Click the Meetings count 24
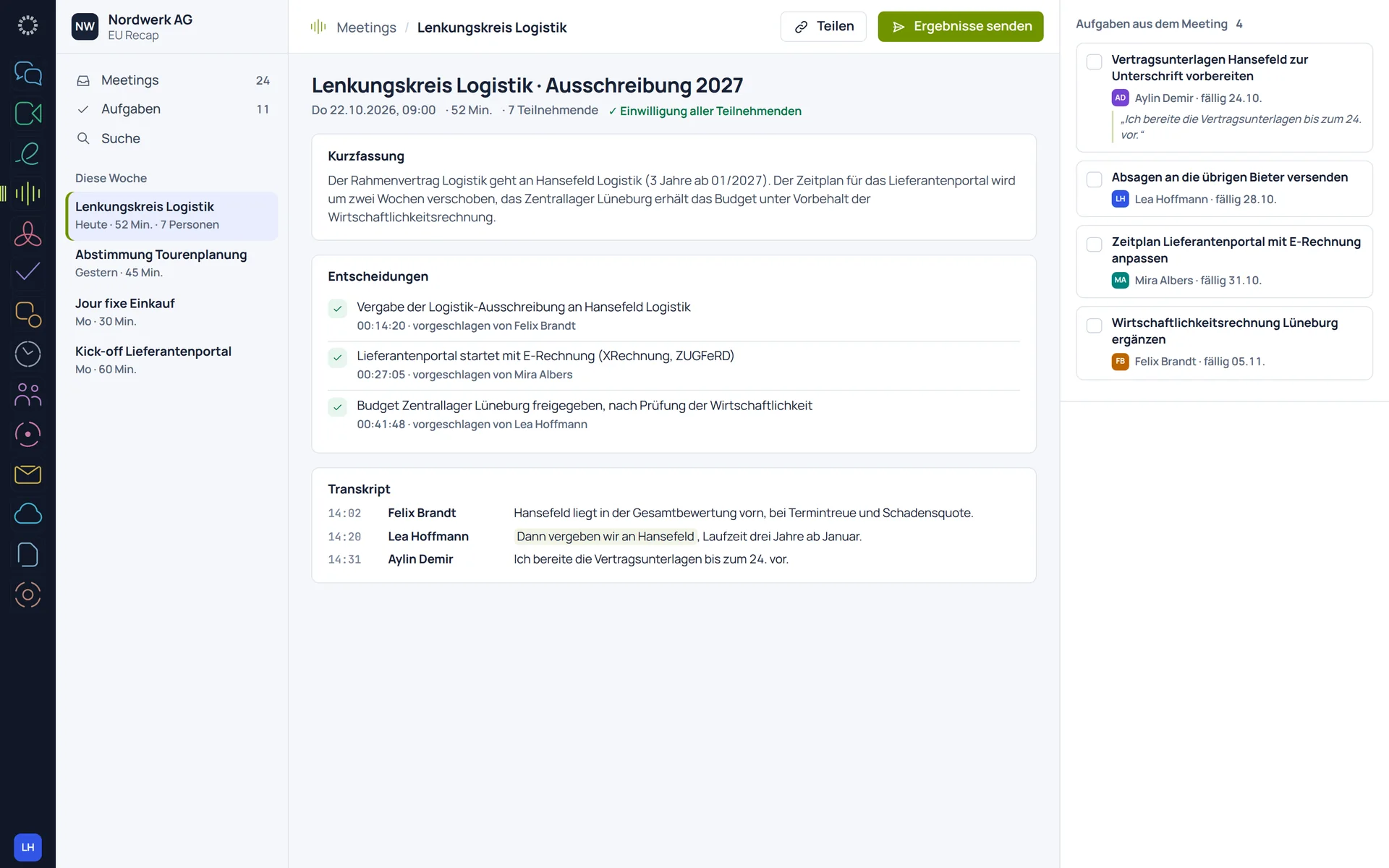 click(x=263, y=80)
